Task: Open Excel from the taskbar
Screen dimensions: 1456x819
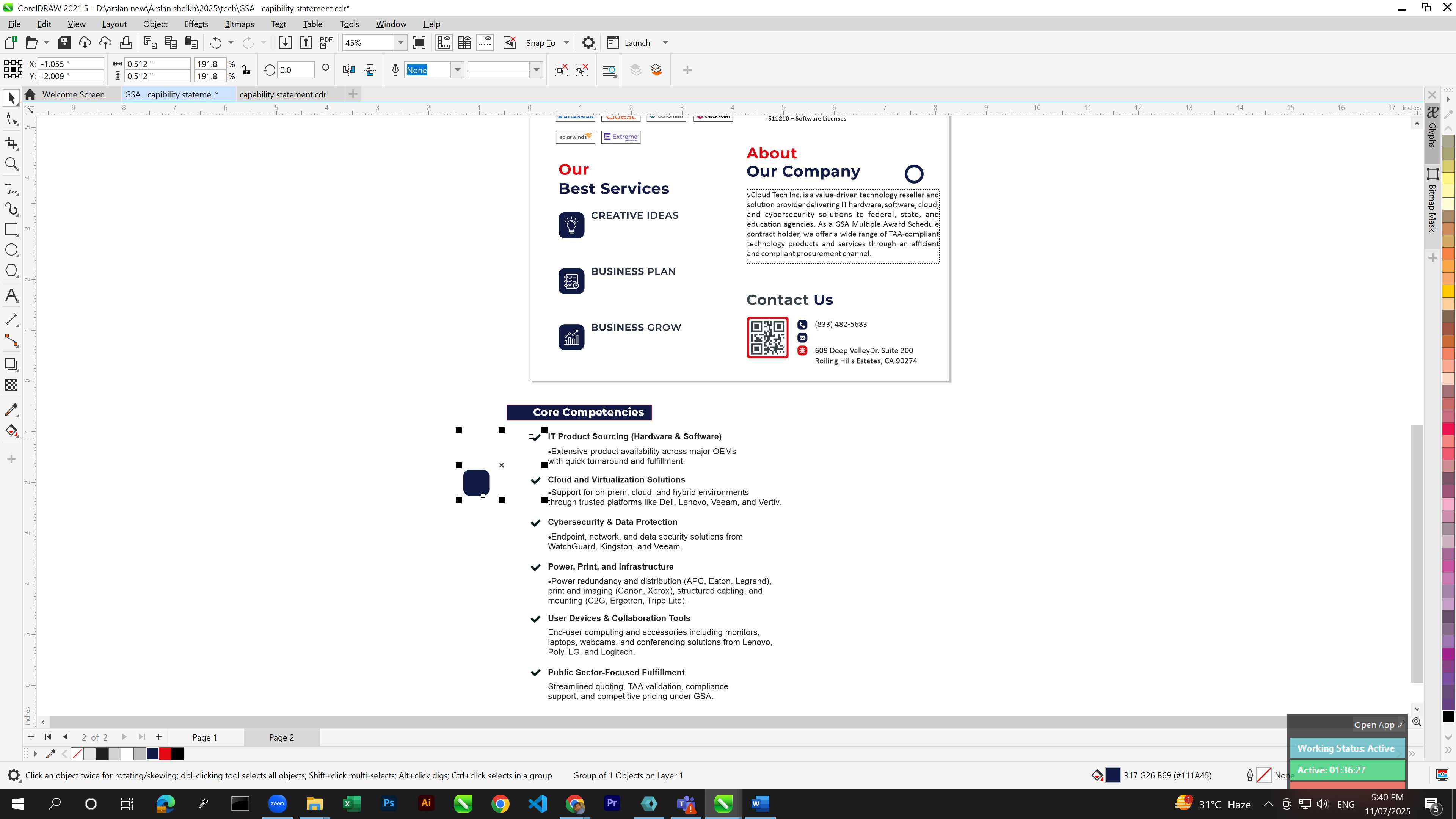Action: (351, 804)
